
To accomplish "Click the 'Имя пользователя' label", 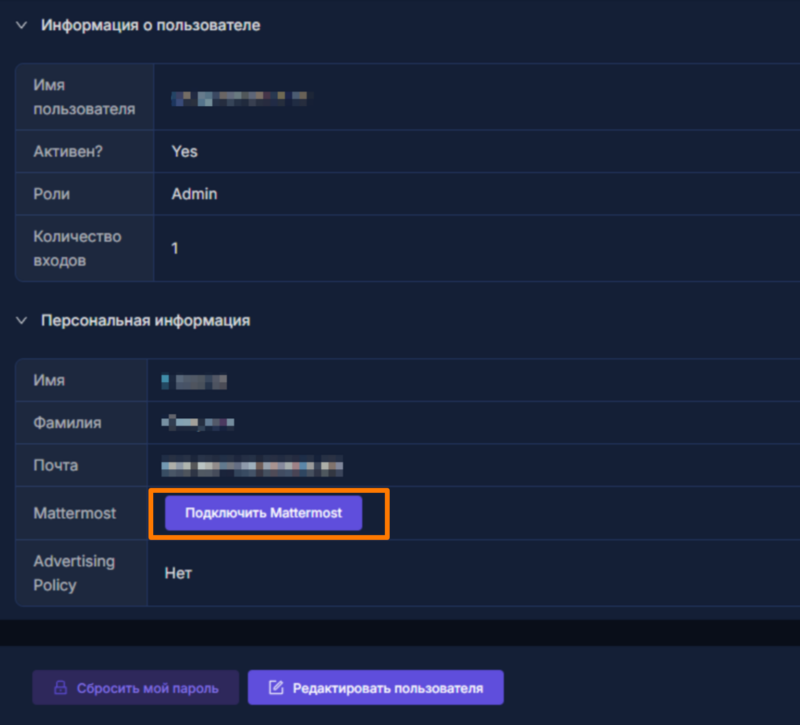I will 84,97.
